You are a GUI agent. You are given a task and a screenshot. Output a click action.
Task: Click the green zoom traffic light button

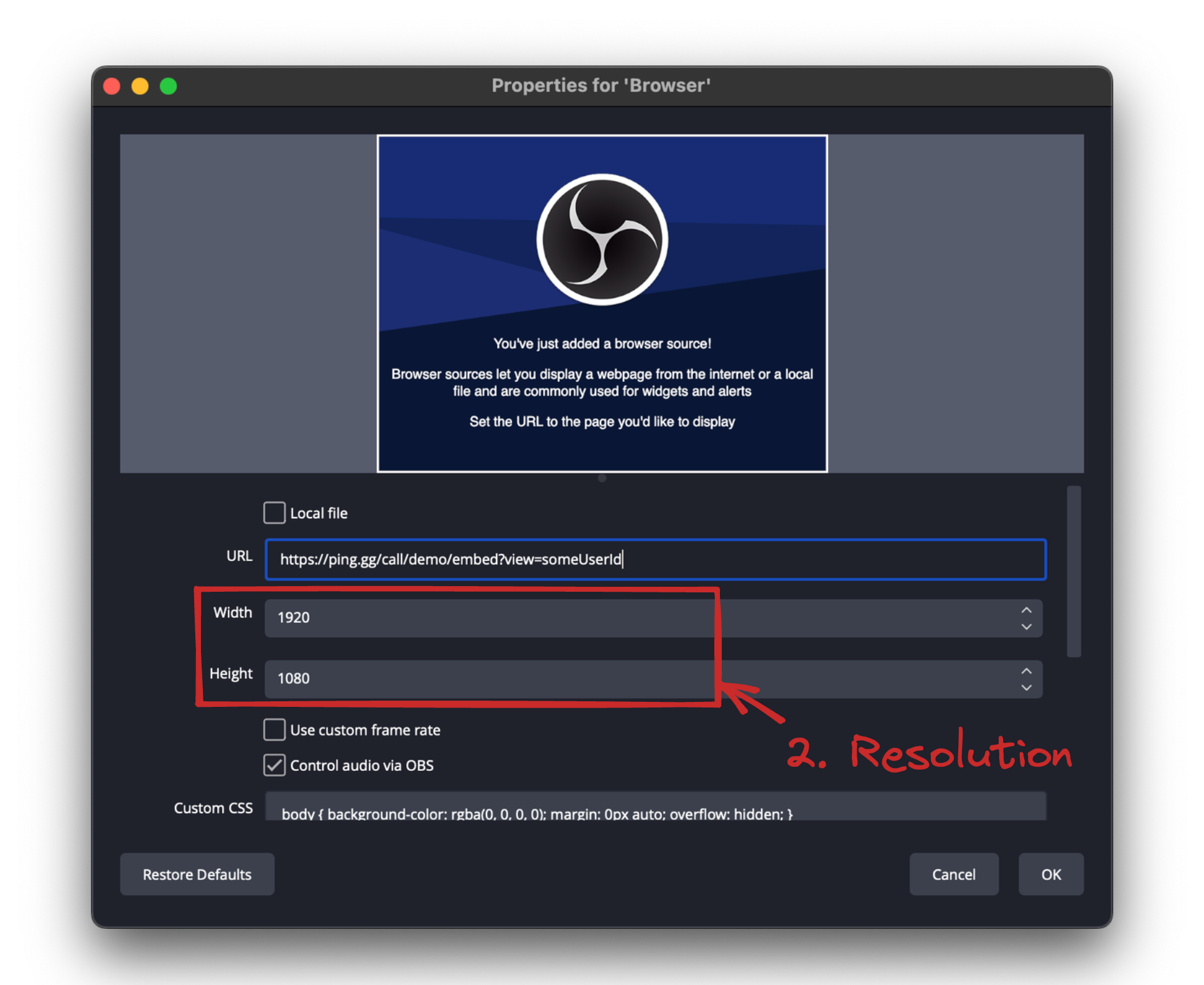click(x=168, y=85)
